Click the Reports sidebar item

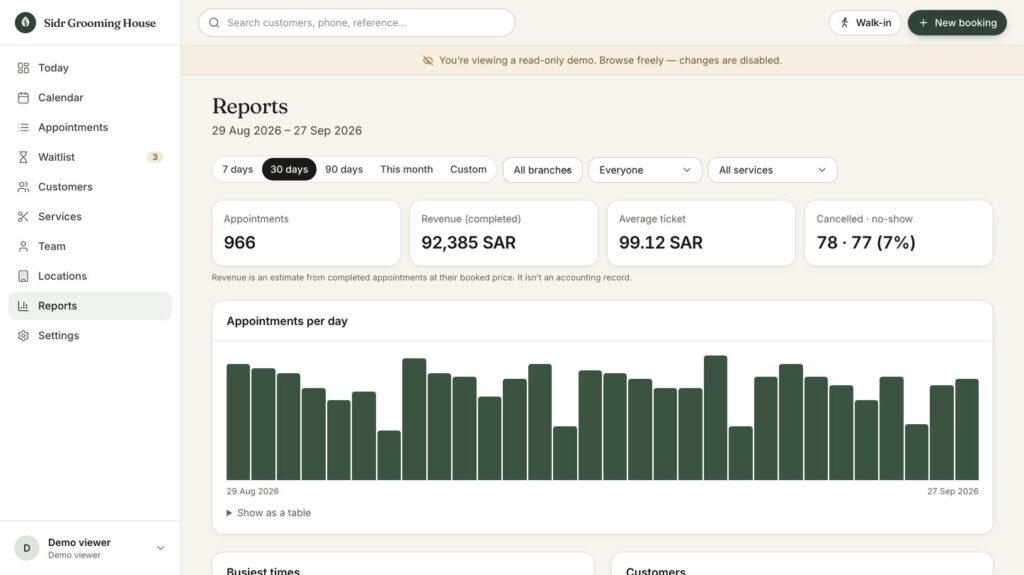tap(90, 306)
